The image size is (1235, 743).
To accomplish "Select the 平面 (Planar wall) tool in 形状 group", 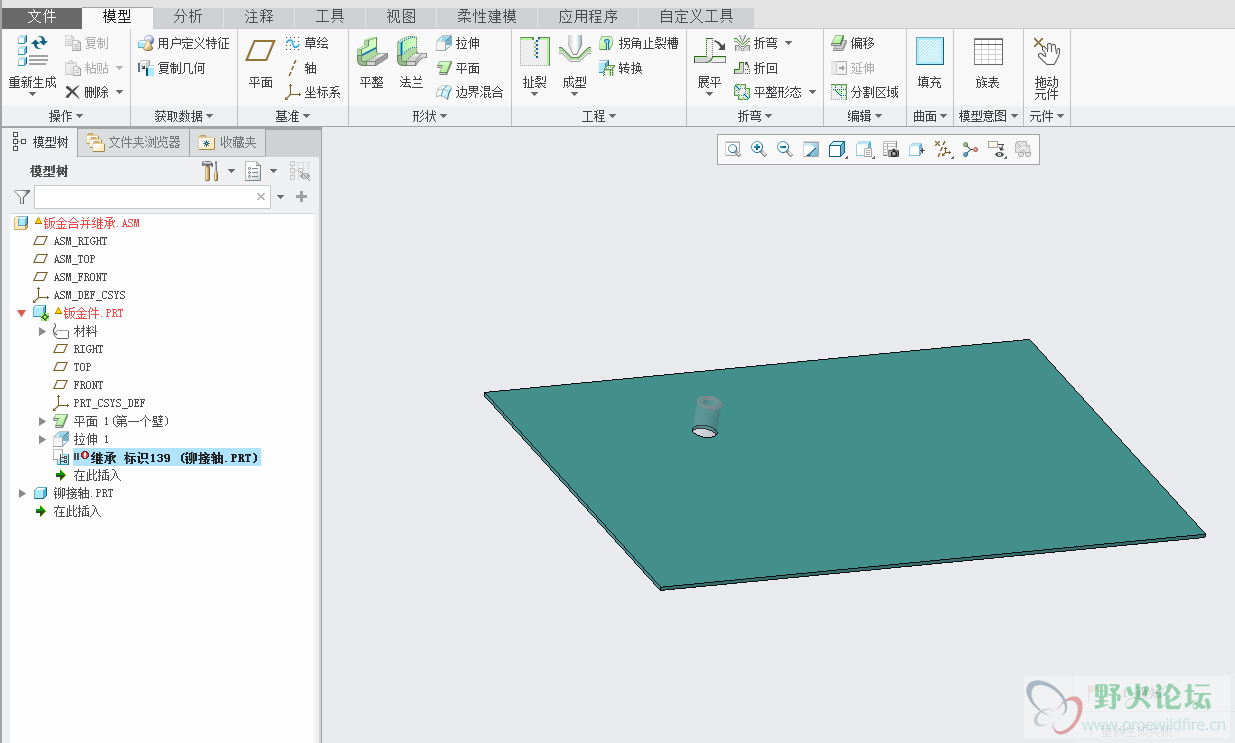I will point(458,68).
